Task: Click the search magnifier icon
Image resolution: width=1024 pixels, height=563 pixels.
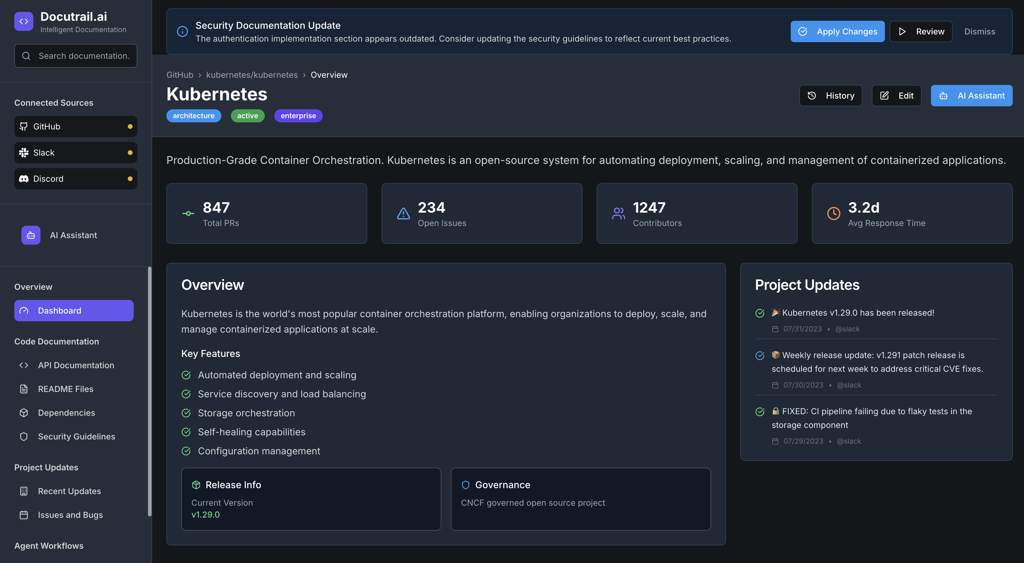Action: [26, 56]
